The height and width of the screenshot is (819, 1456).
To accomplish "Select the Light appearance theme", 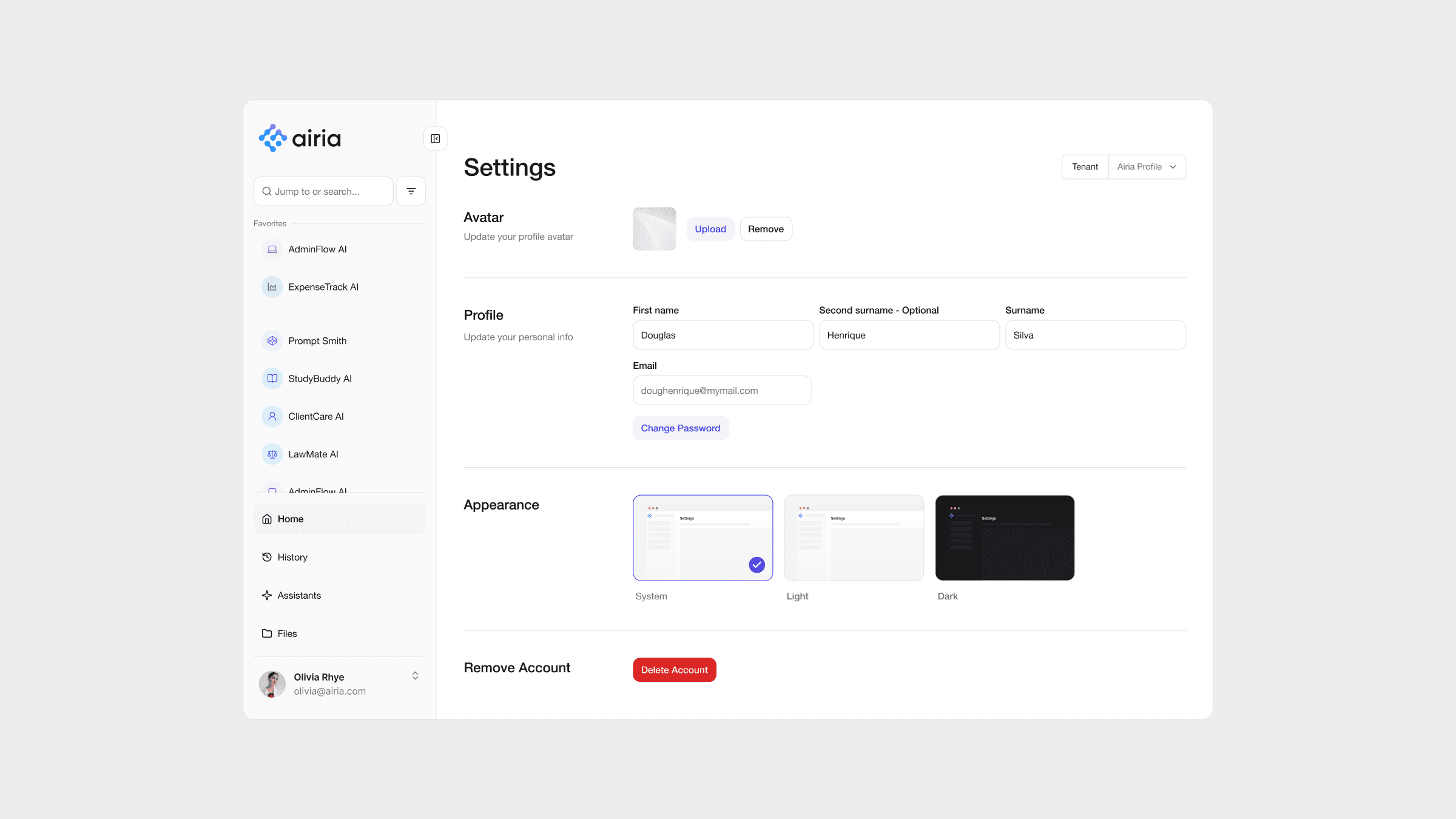I will [854, 538].
